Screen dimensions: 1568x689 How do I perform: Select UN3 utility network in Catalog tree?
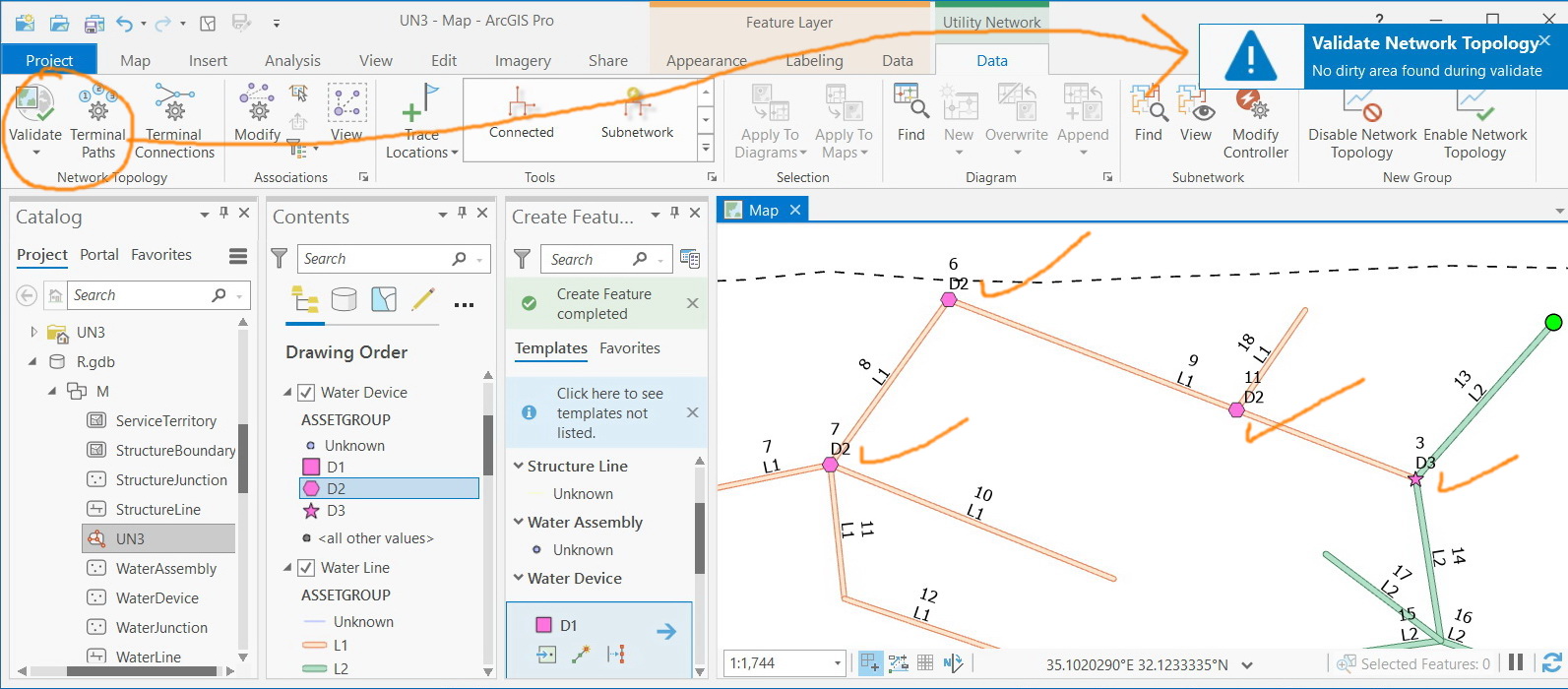[130, 538]
